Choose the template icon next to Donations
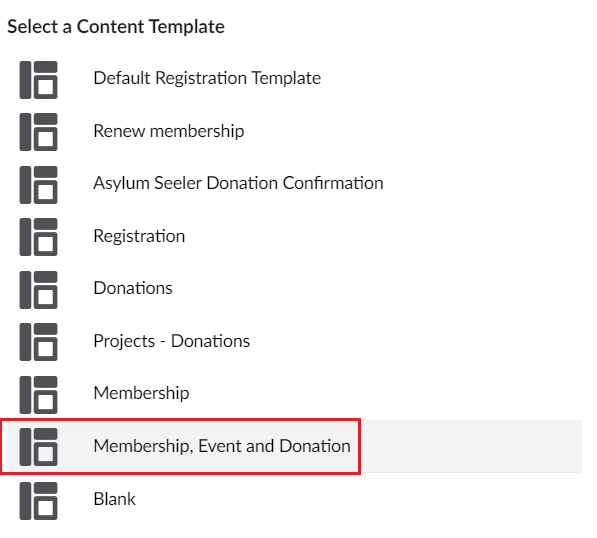 coord(38,290)
